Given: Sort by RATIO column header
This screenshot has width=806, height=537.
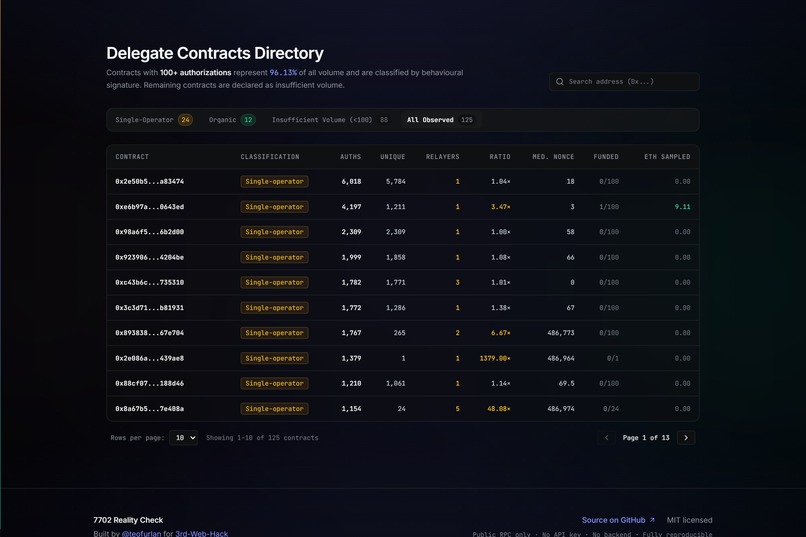Looking at the screenshot, I should (500, 157).
